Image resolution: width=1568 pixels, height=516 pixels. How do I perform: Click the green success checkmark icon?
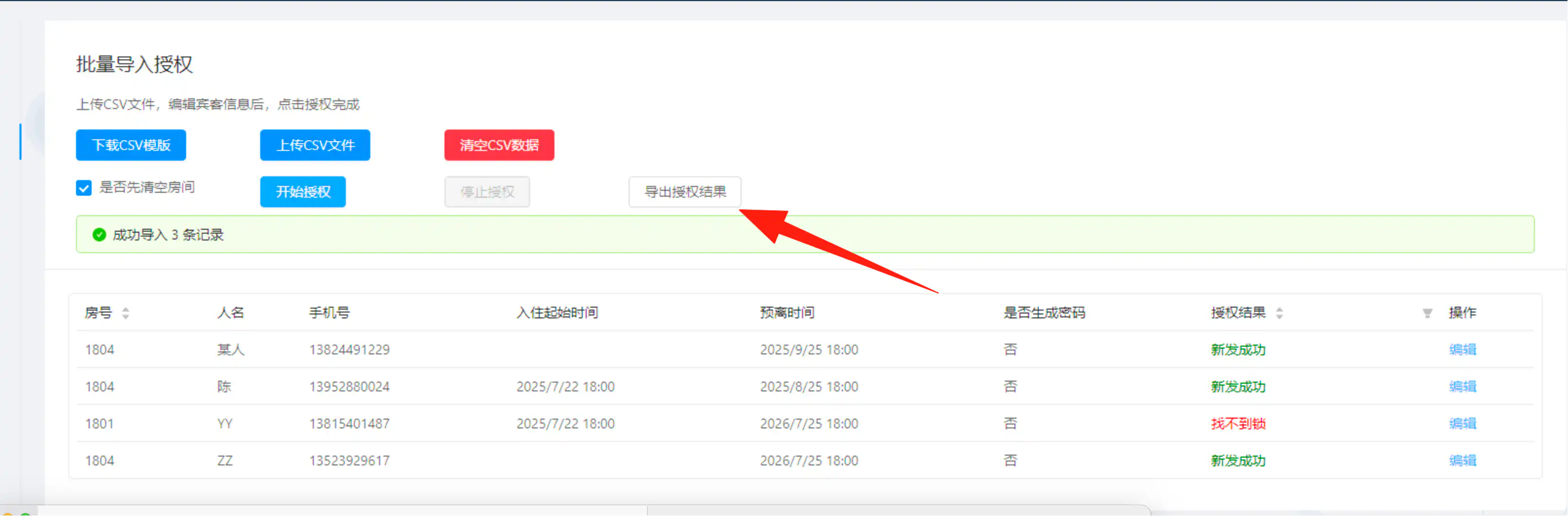99,235
